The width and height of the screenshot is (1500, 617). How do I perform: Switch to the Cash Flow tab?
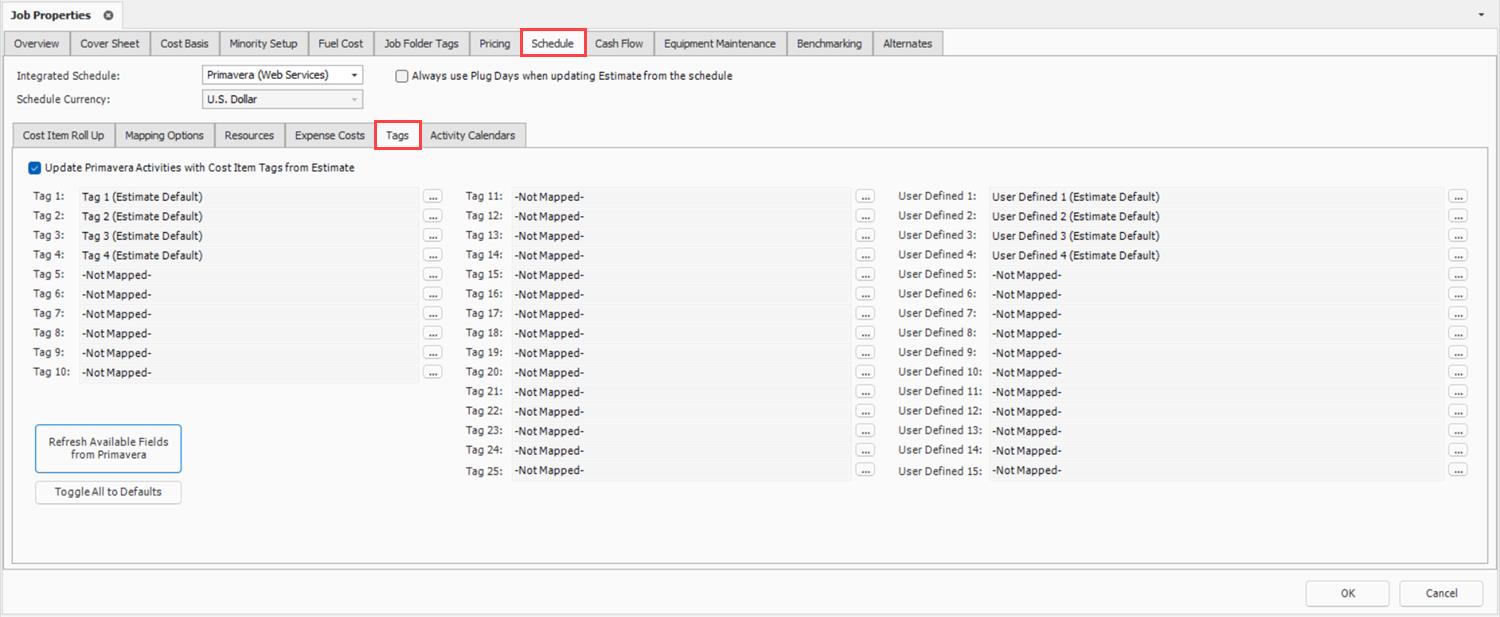618,44
